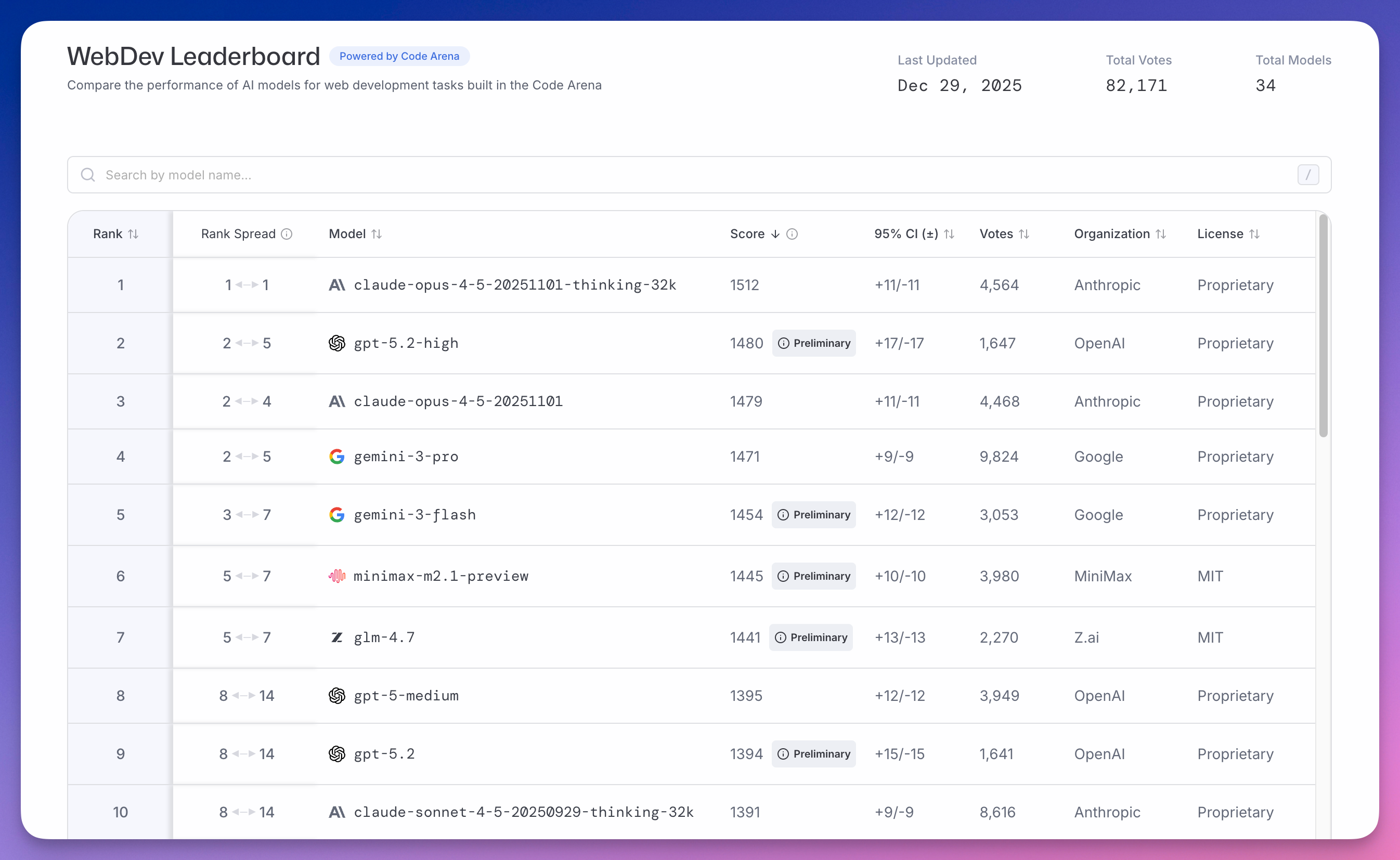
Task: Click the info icon next to Rank Spread
Action: point(287,234)
